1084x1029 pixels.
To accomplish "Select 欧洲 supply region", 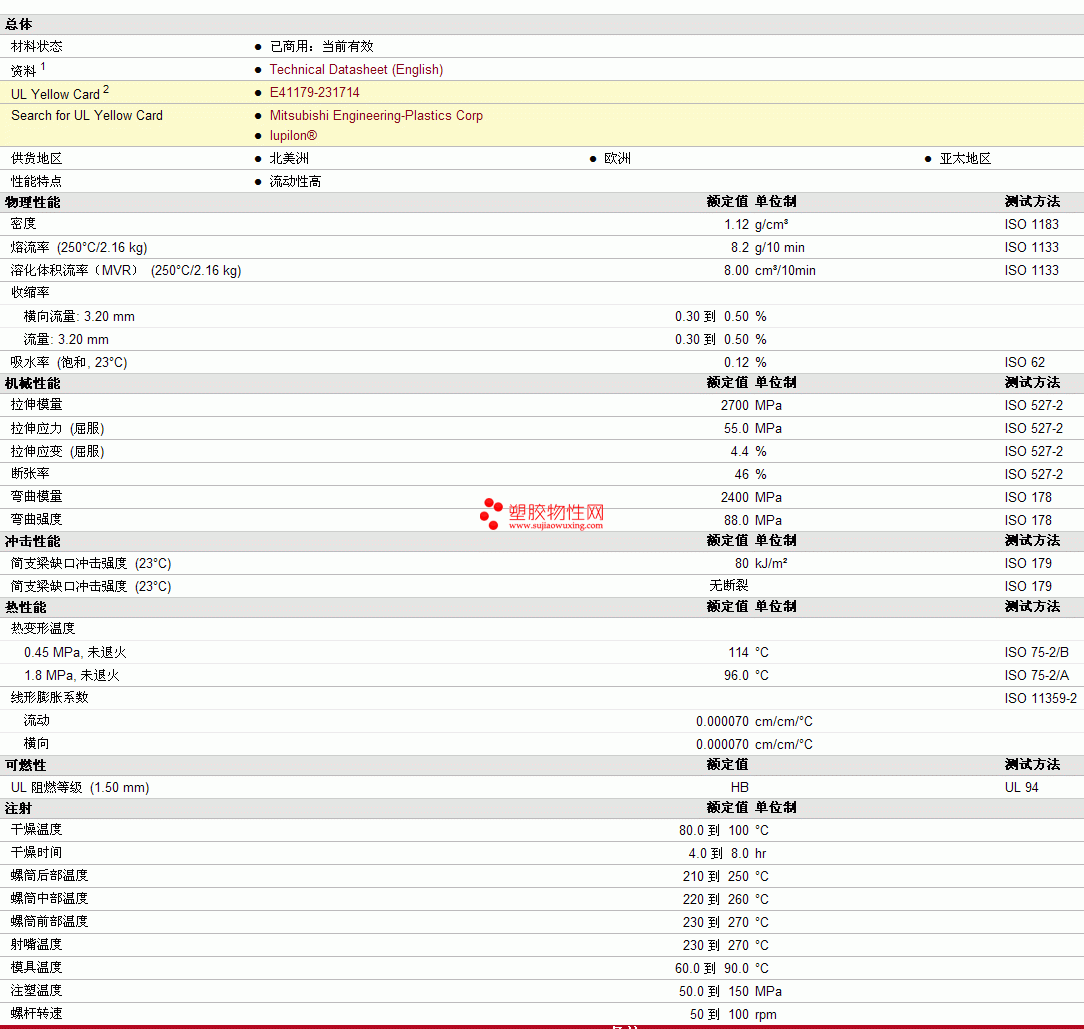I will tap(617, 158).
